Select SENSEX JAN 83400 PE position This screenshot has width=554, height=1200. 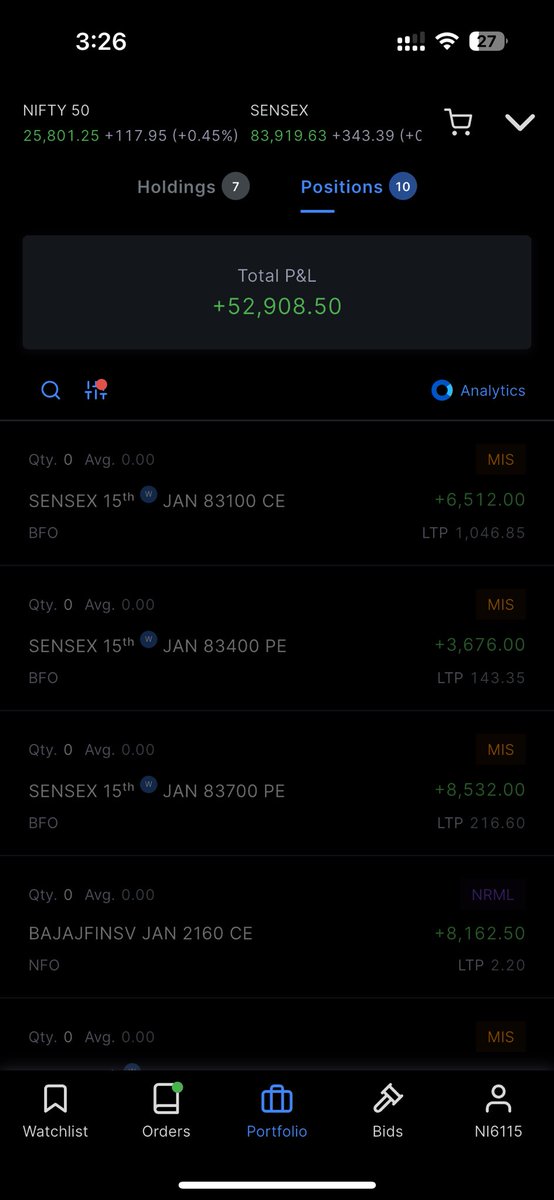277,639
